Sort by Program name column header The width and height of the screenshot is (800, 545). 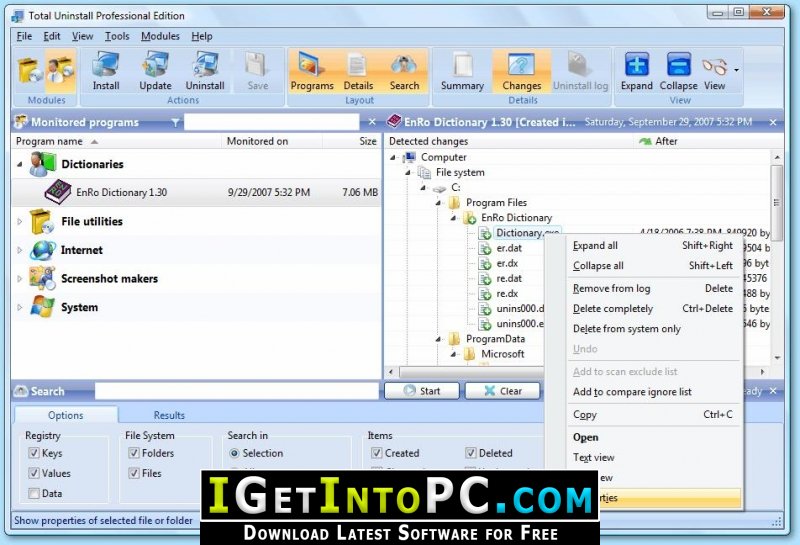116,141
